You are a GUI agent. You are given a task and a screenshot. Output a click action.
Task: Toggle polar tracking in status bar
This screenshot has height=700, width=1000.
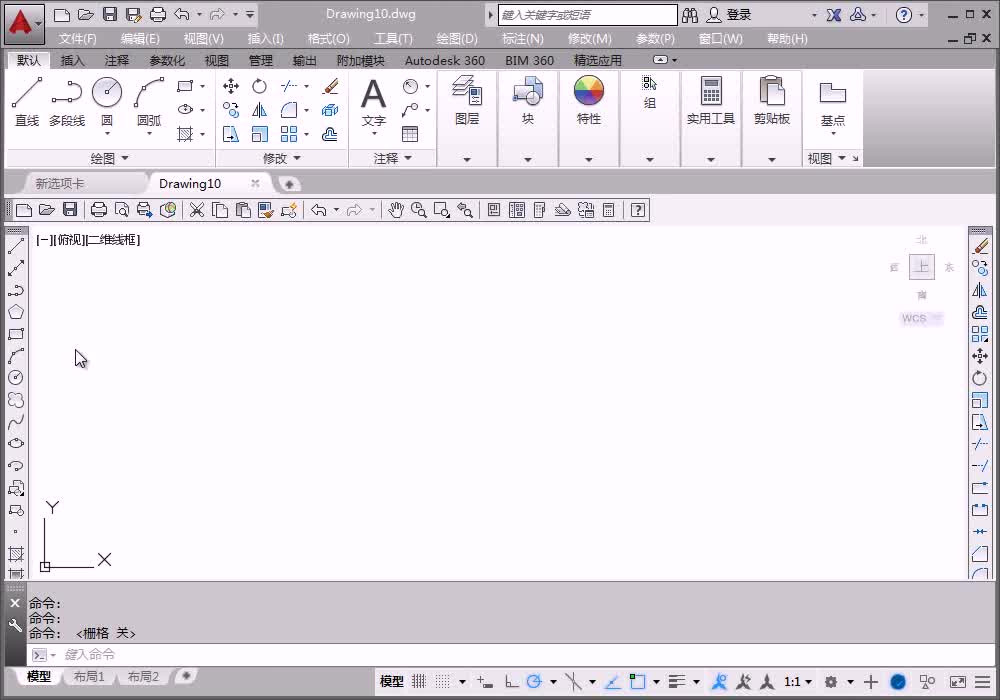tap(534, 682)
